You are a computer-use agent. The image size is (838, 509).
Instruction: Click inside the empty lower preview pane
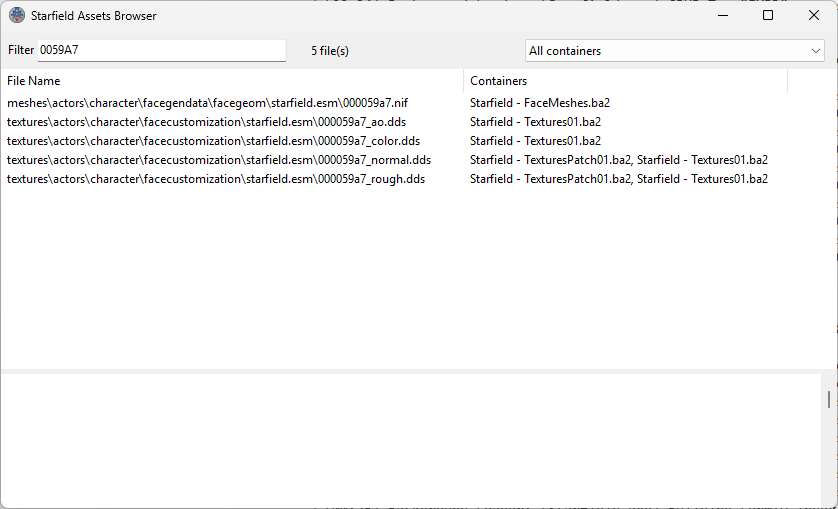(410, 440)
